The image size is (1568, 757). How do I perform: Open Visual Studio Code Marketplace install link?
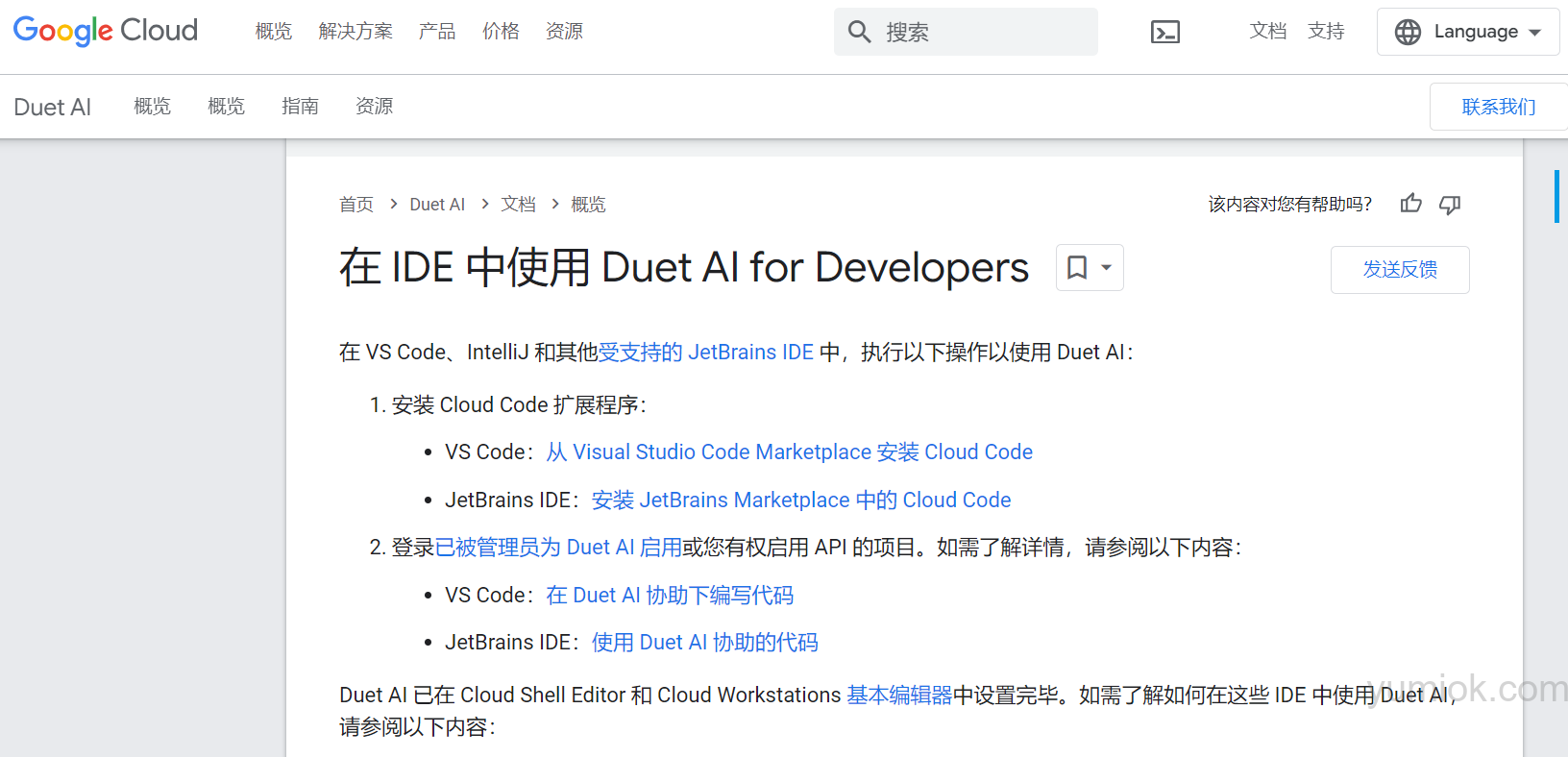790,452
